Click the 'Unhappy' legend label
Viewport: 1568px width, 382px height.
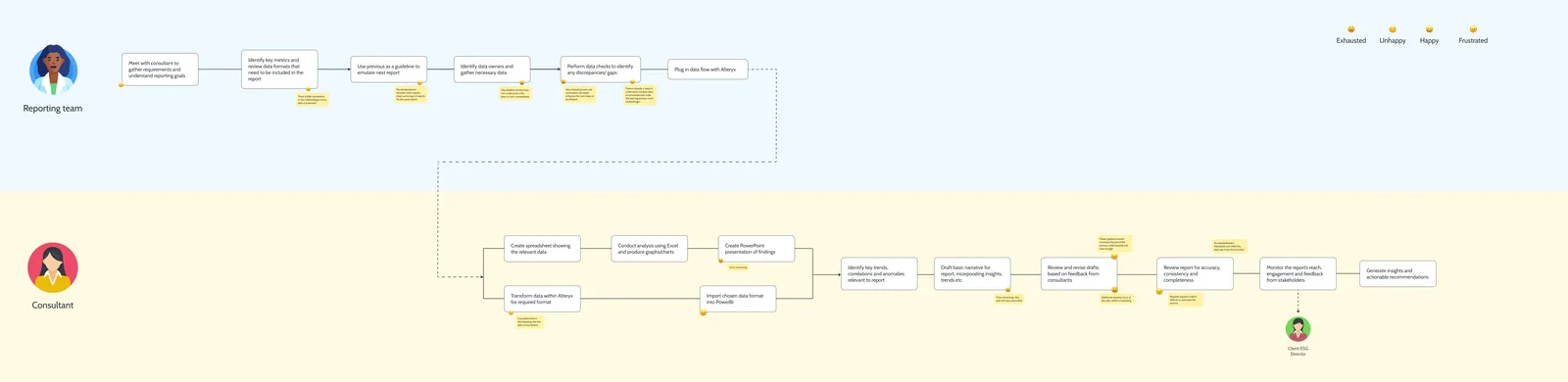(x=1393, y=41)
